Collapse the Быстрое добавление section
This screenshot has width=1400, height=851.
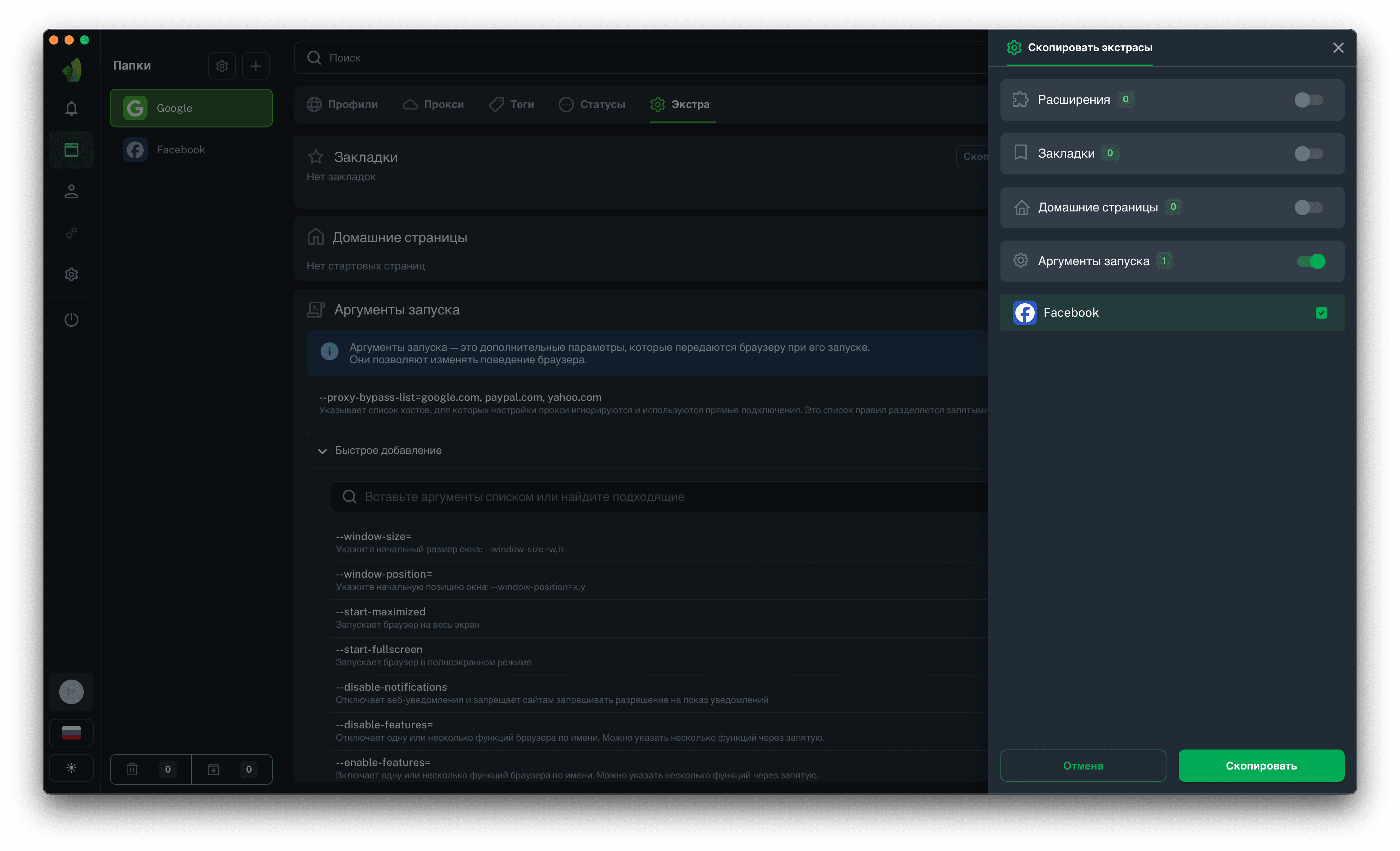647,450
